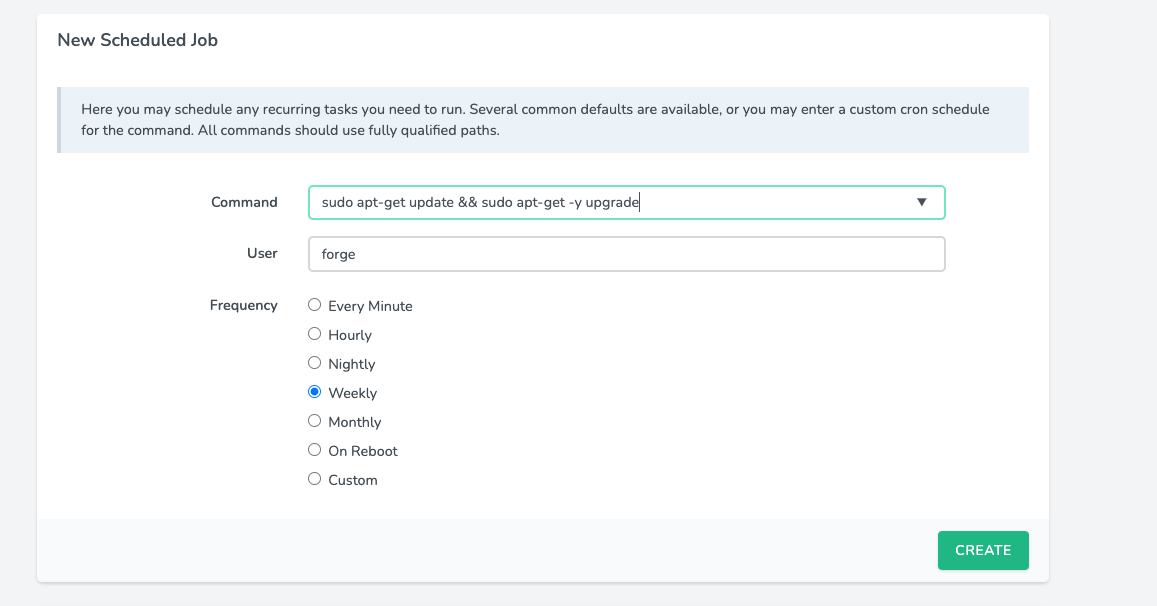Click the 'Every Minute' label text
The height and width of the screenshot is (606, 1157).
pos(370,306)
